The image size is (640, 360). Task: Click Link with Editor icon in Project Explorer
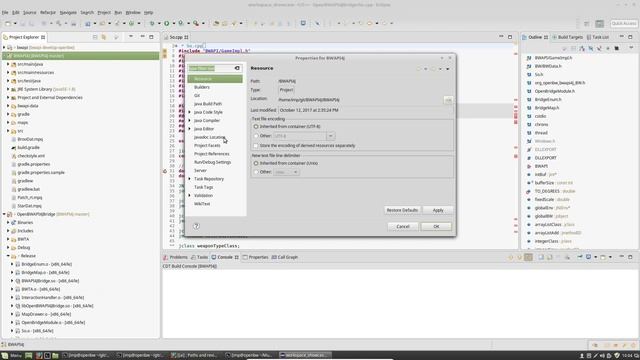(x=104, y=37)
